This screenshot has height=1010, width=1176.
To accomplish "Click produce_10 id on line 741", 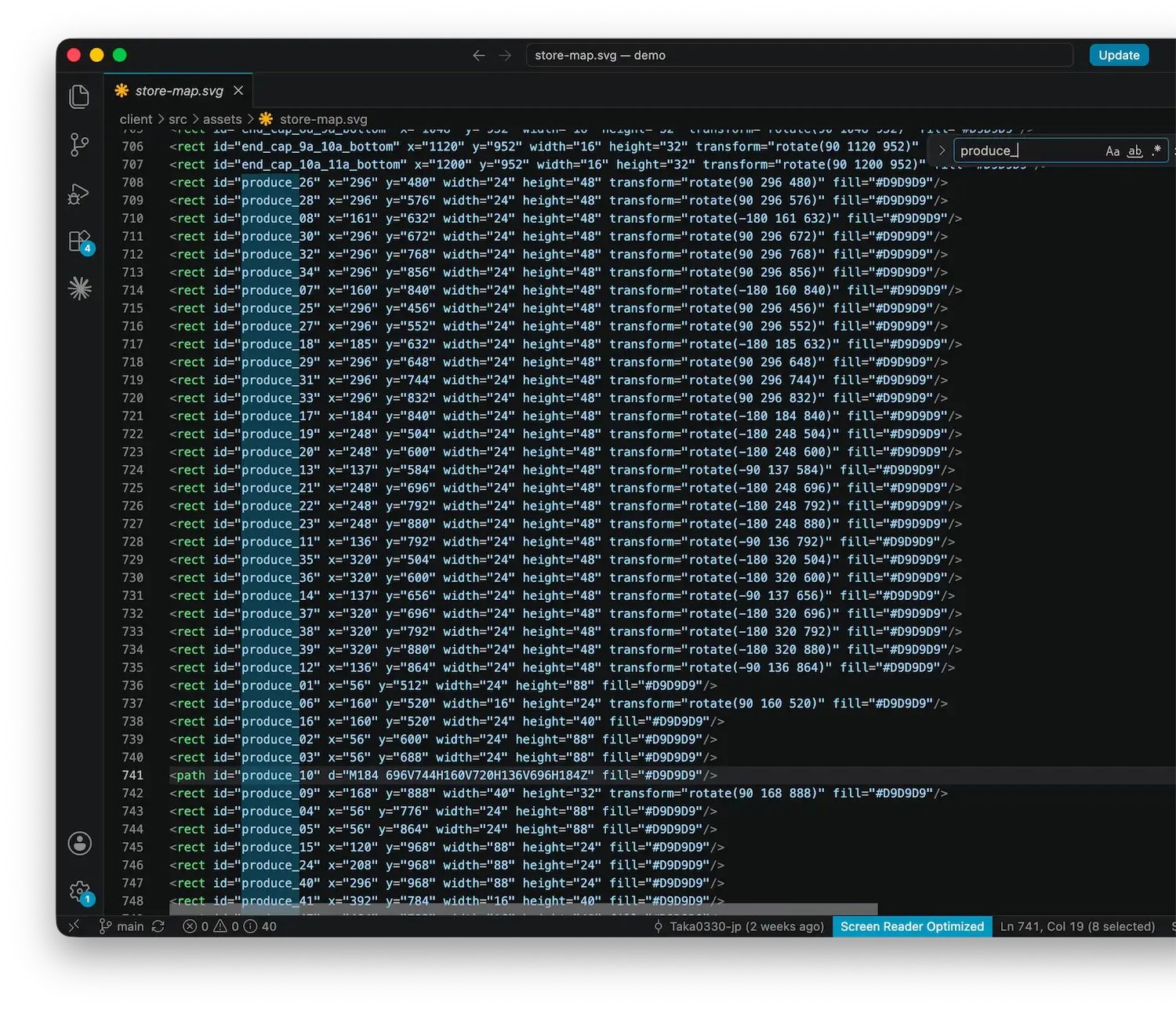I will 278,776.
